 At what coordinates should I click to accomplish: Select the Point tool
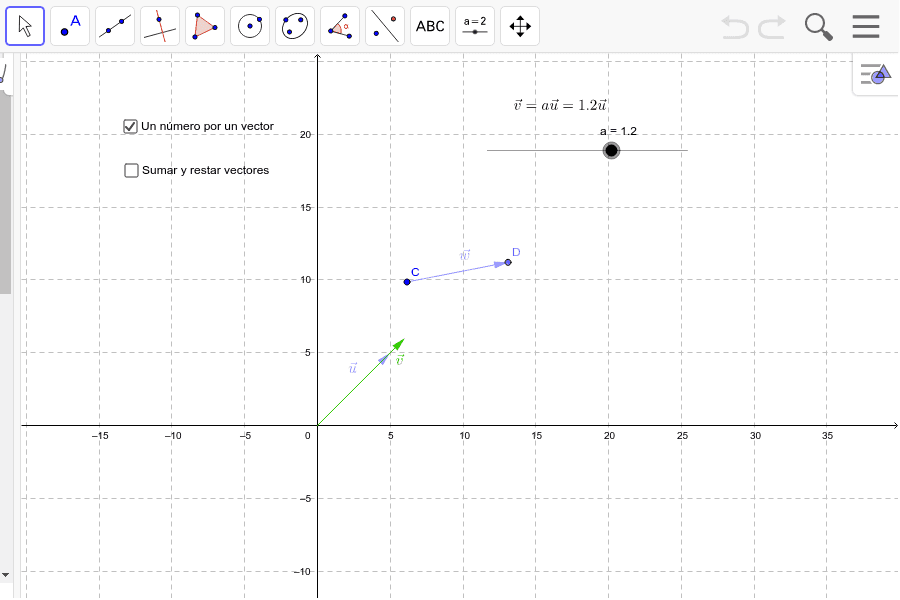point(70,26)
